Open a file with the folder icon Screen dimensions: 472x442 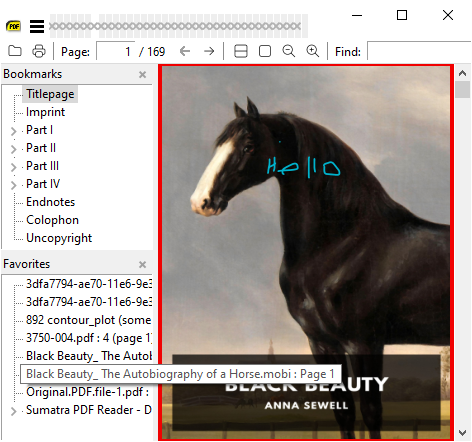pos(15,51)
